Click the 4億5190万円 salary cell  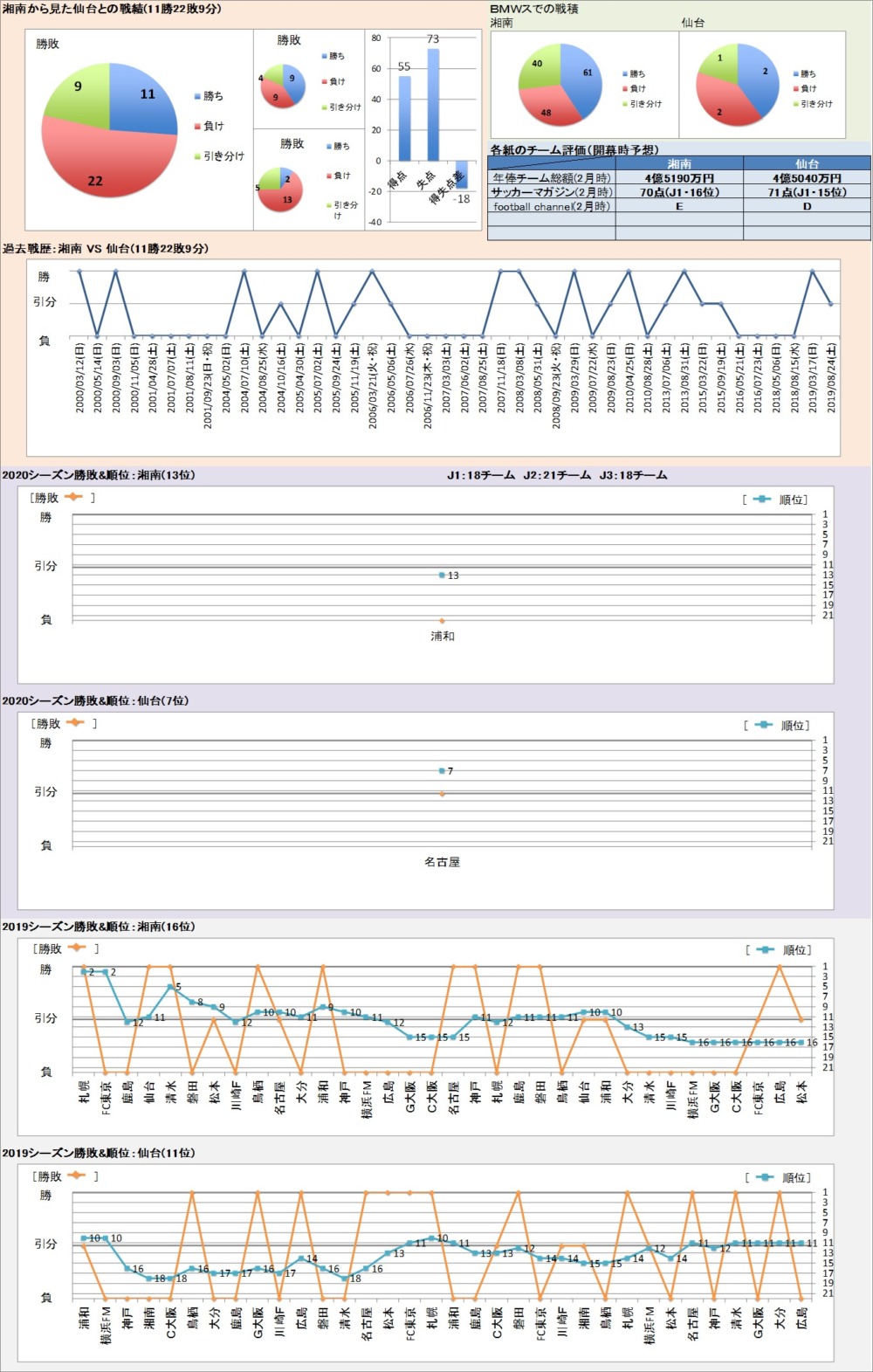tap(679, 178)
